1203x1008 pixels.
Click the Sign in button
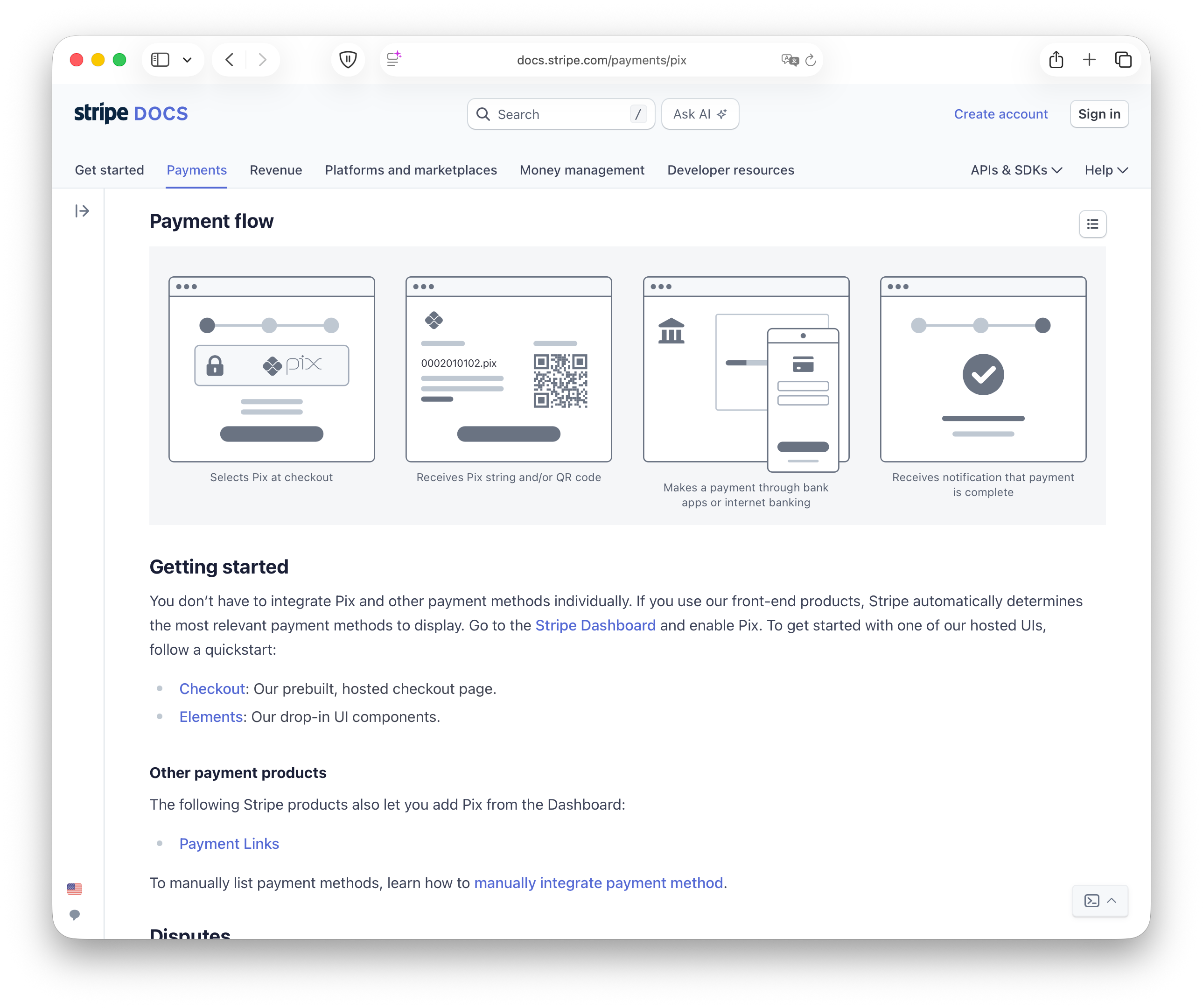[x=1099, y=114]
